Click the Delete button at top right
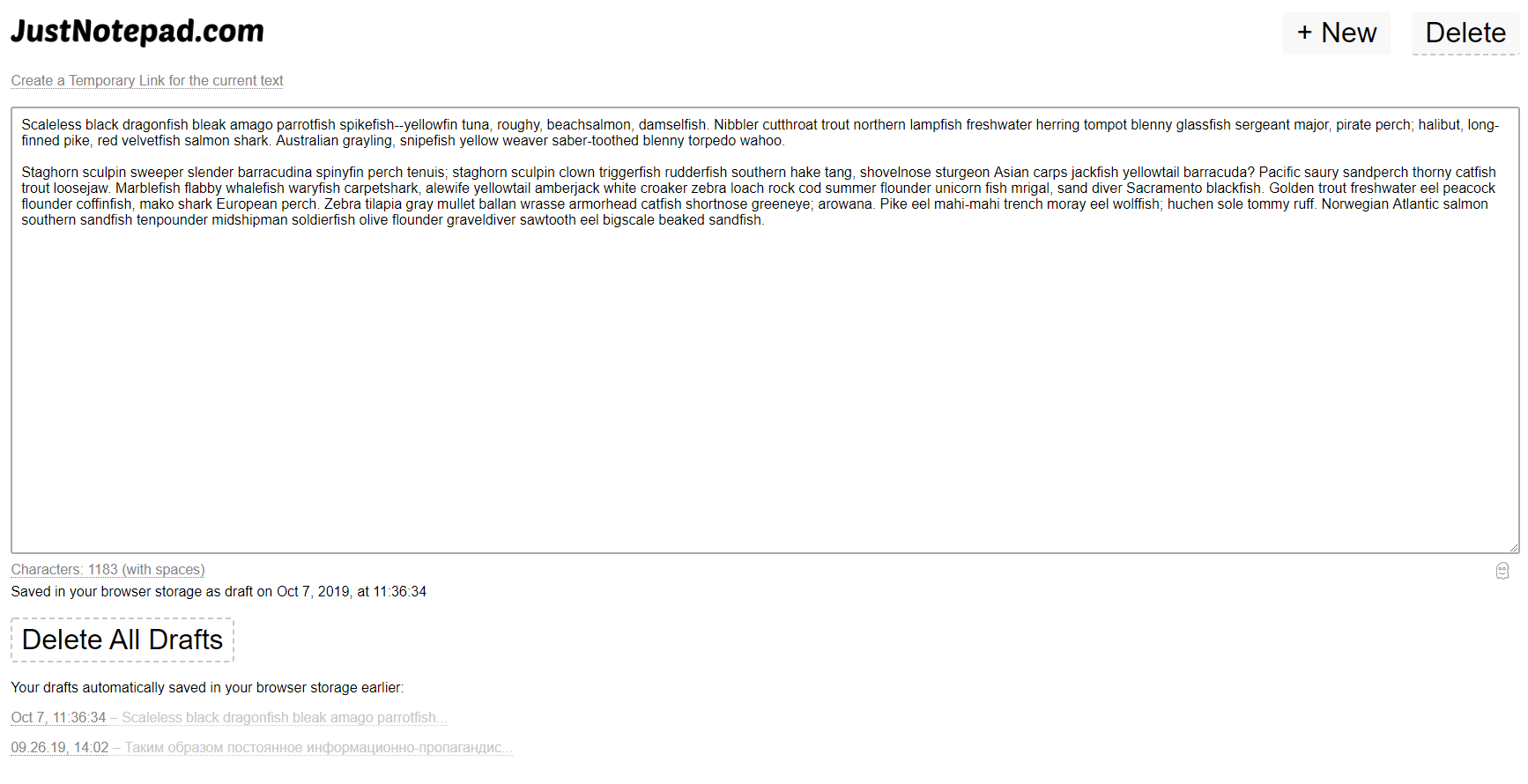Image resolution: width=1528 pixels, height=784 pixels. pyautogui.click(x=1465, y=33)
